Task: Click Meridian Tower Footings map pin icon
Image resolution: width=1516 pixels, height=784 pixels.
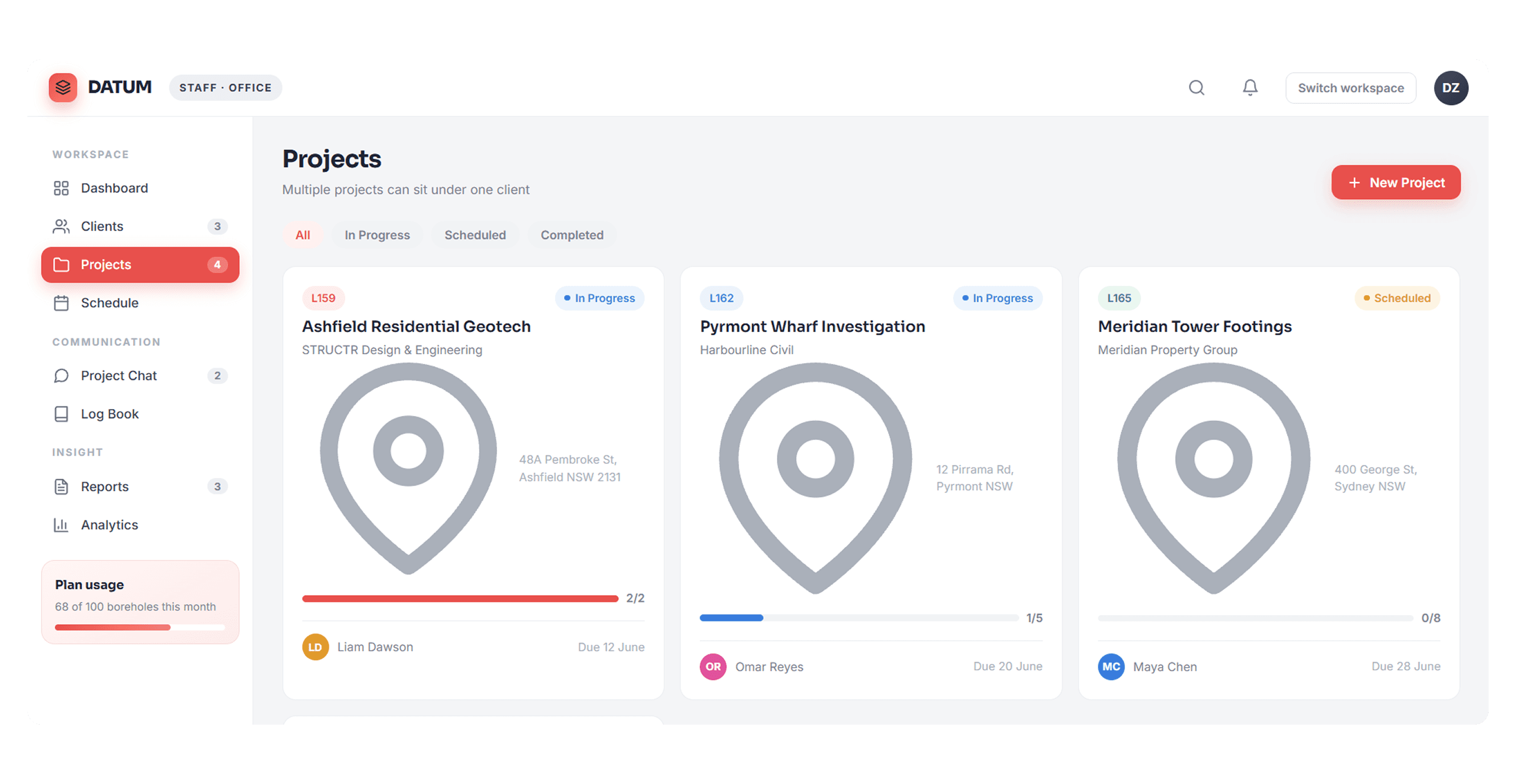Action: click(x=1213, y=478)
